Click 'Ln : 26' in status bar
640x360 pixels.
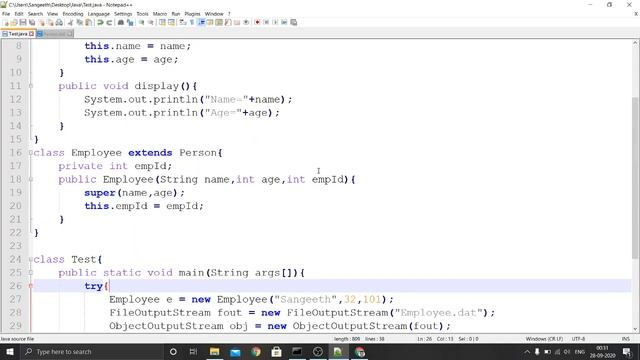click(424, 339)
